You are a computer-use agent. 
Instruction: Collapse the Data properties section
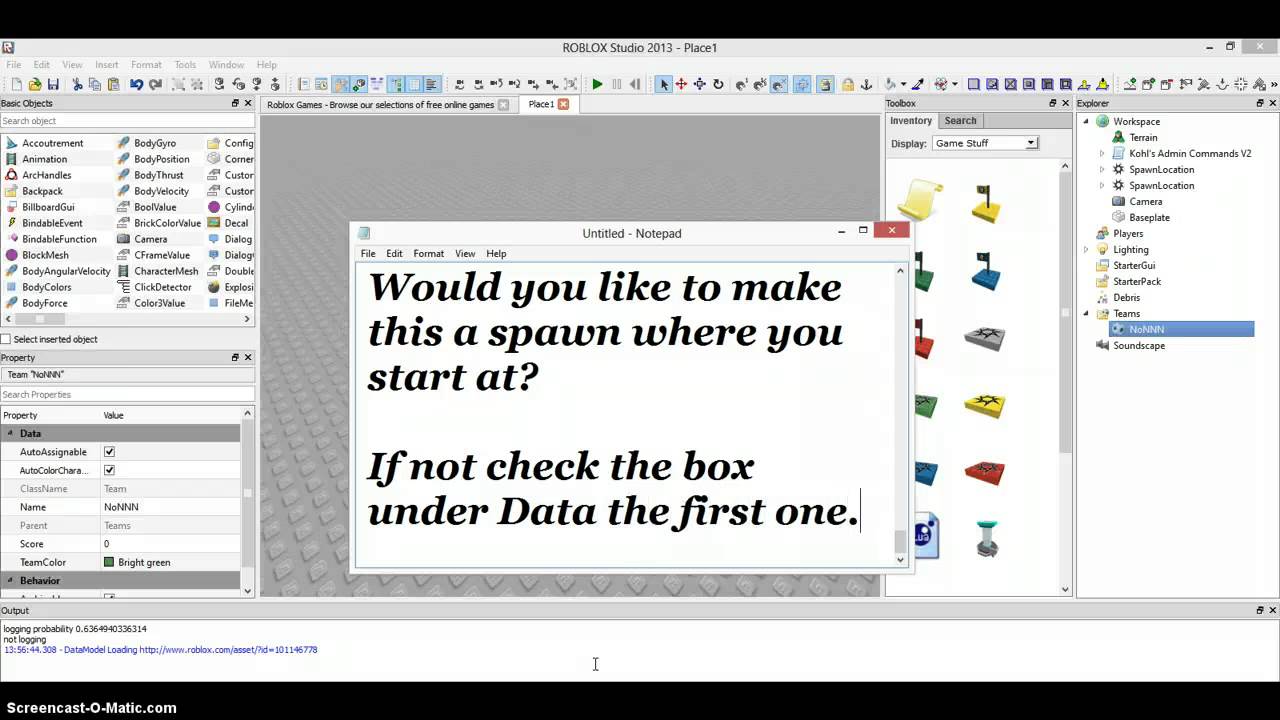click(11, 433)
